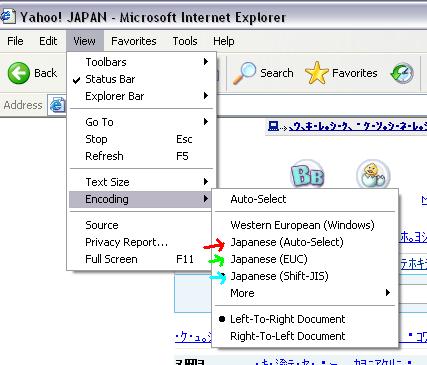The width and height of the screenshot is (427, 365).
Task: Click the History clock icon in toolbar
Action: (x=402, y=73)
